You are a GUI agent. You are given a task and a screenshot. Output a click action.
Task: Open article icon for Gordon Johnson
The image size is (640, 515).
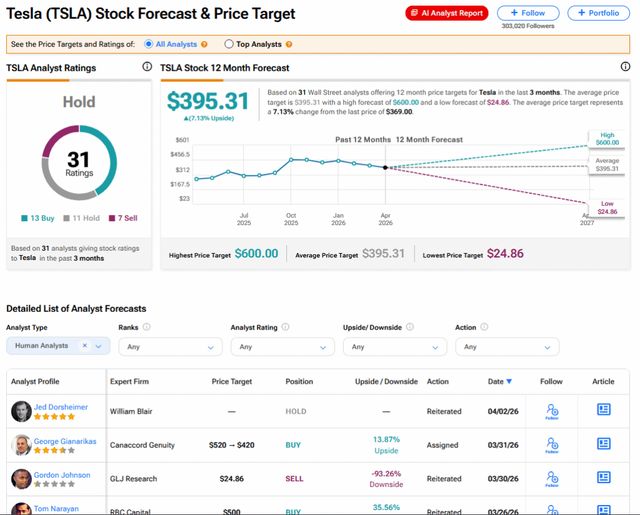click(603, 479)
